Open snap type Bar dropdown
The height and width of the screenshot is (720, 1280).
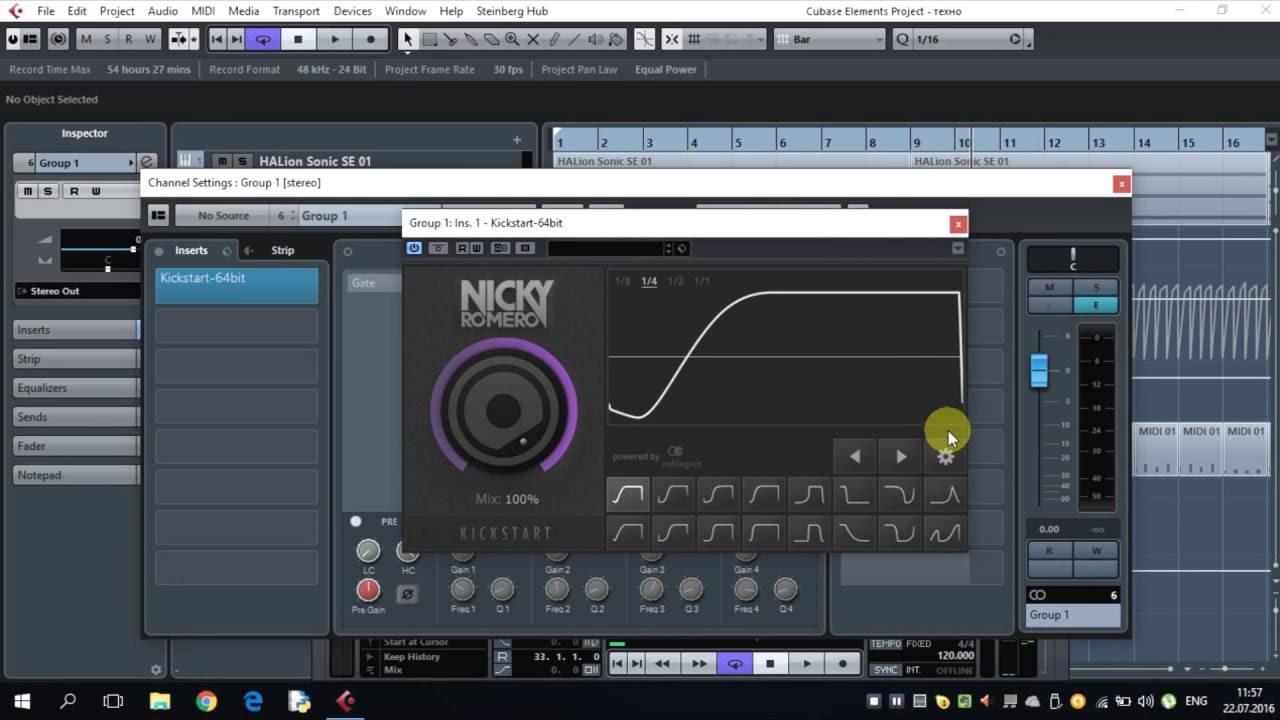[x=829, y=39]
